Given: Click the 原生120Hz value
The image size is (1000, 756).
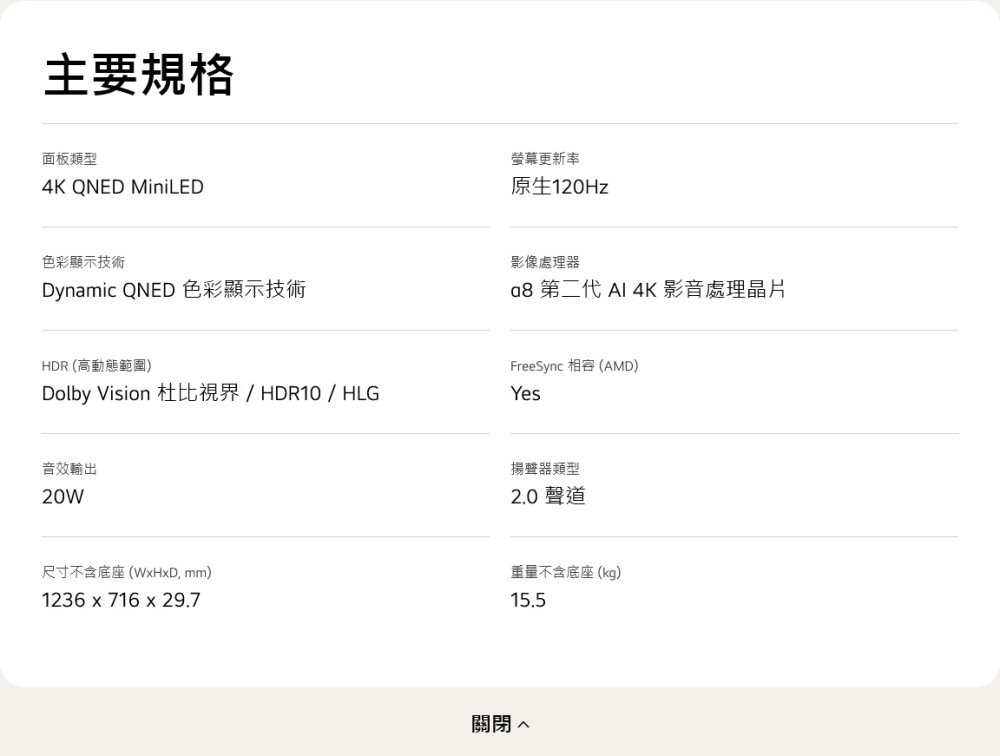Looking at the screenshot, I should coord(559,187).
